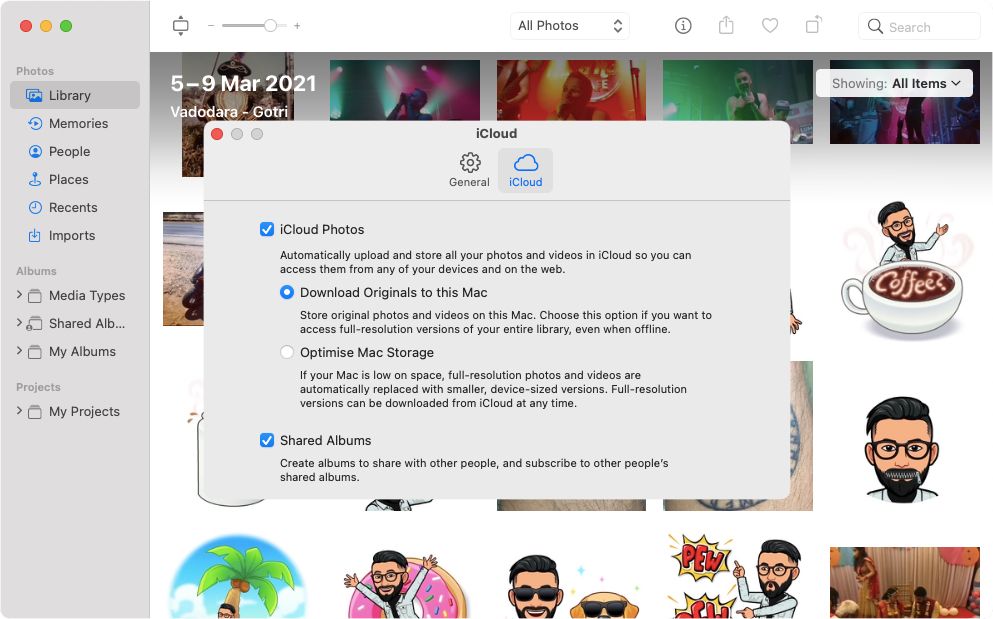
Task: Open the Imports section
Action: [72, 235]
